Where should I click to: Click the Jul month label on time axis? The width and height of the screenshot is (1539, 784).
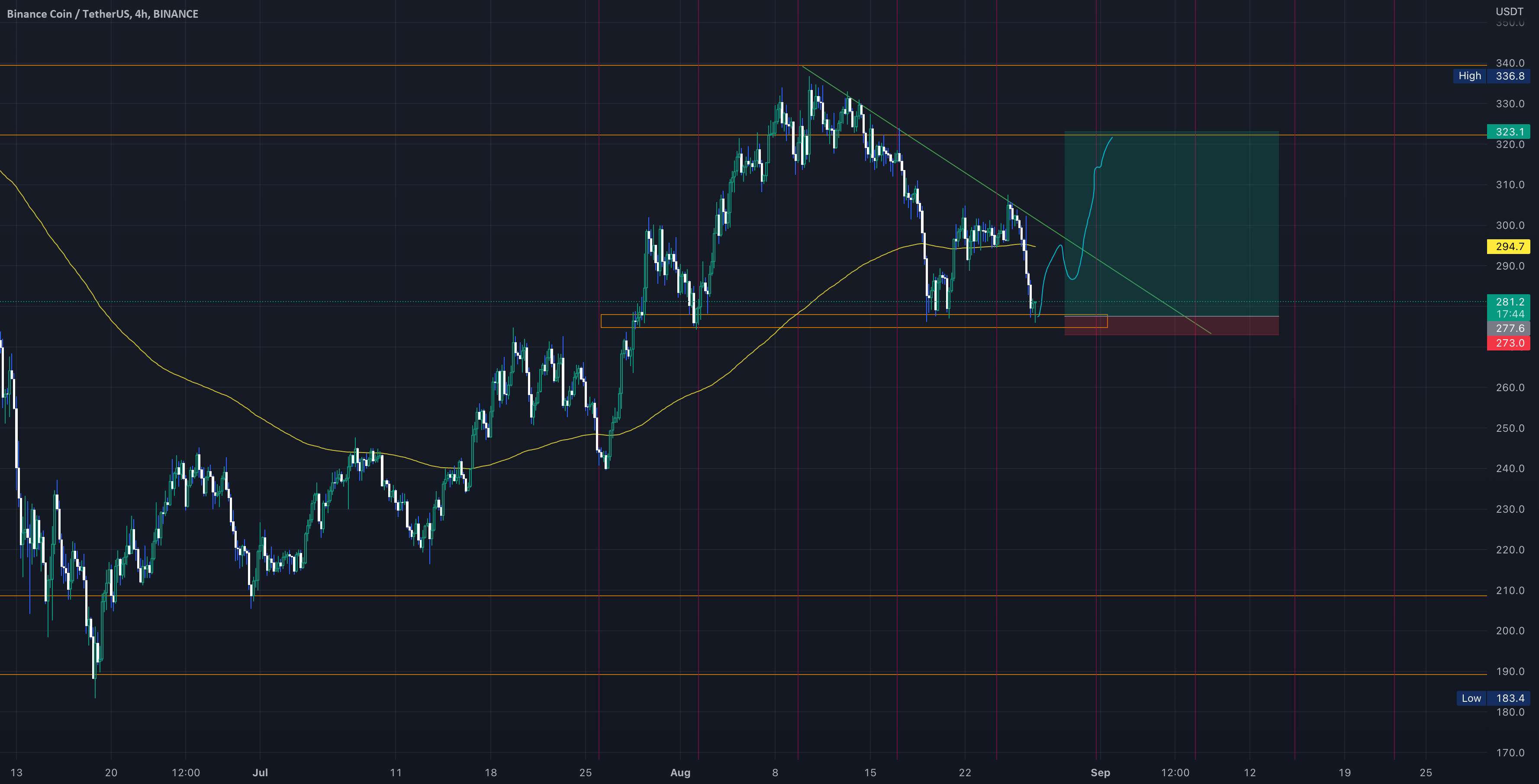(x=260, y=773)
